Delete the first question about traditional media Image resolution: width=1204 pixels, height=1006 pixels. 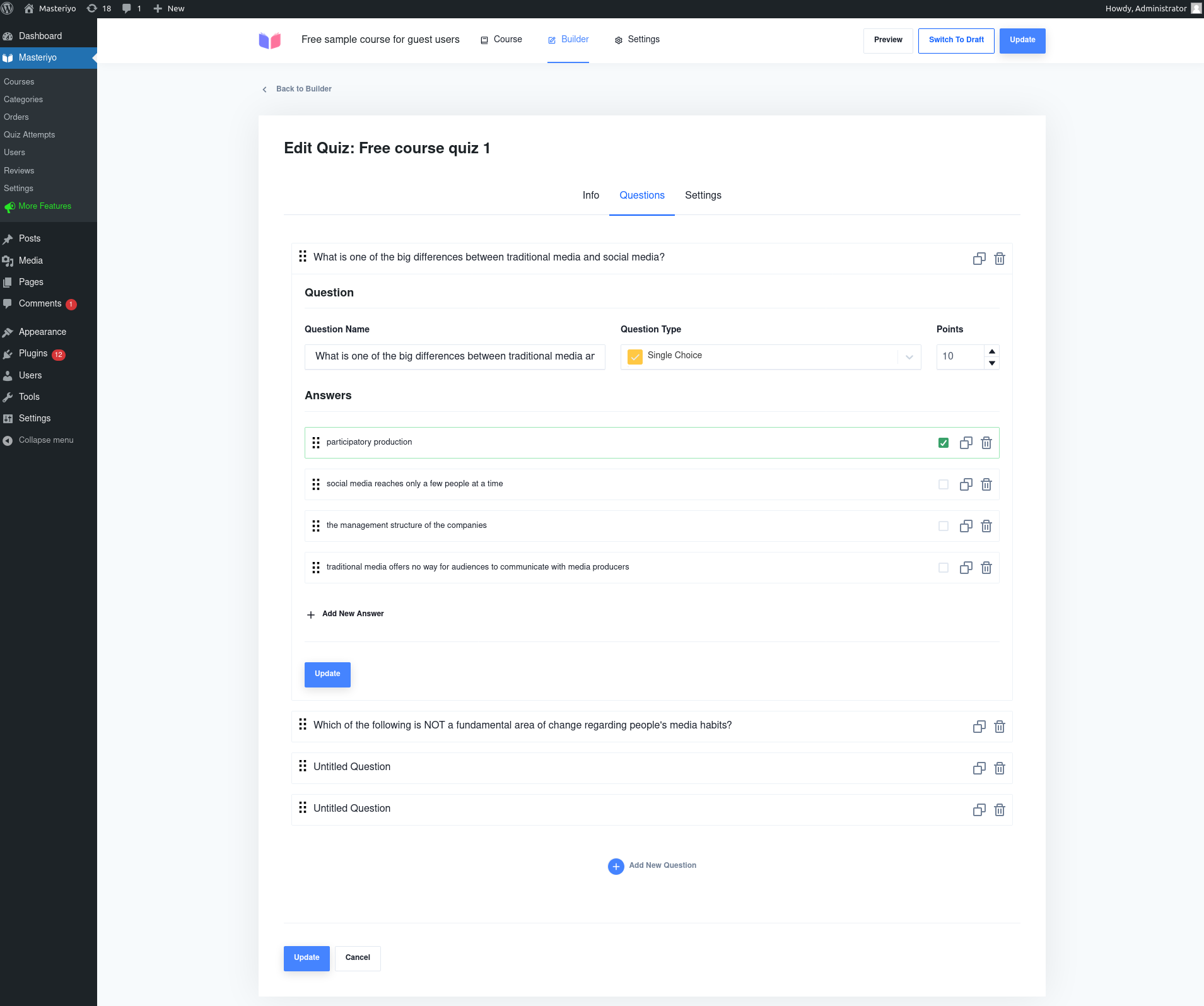coord(1000,259)
